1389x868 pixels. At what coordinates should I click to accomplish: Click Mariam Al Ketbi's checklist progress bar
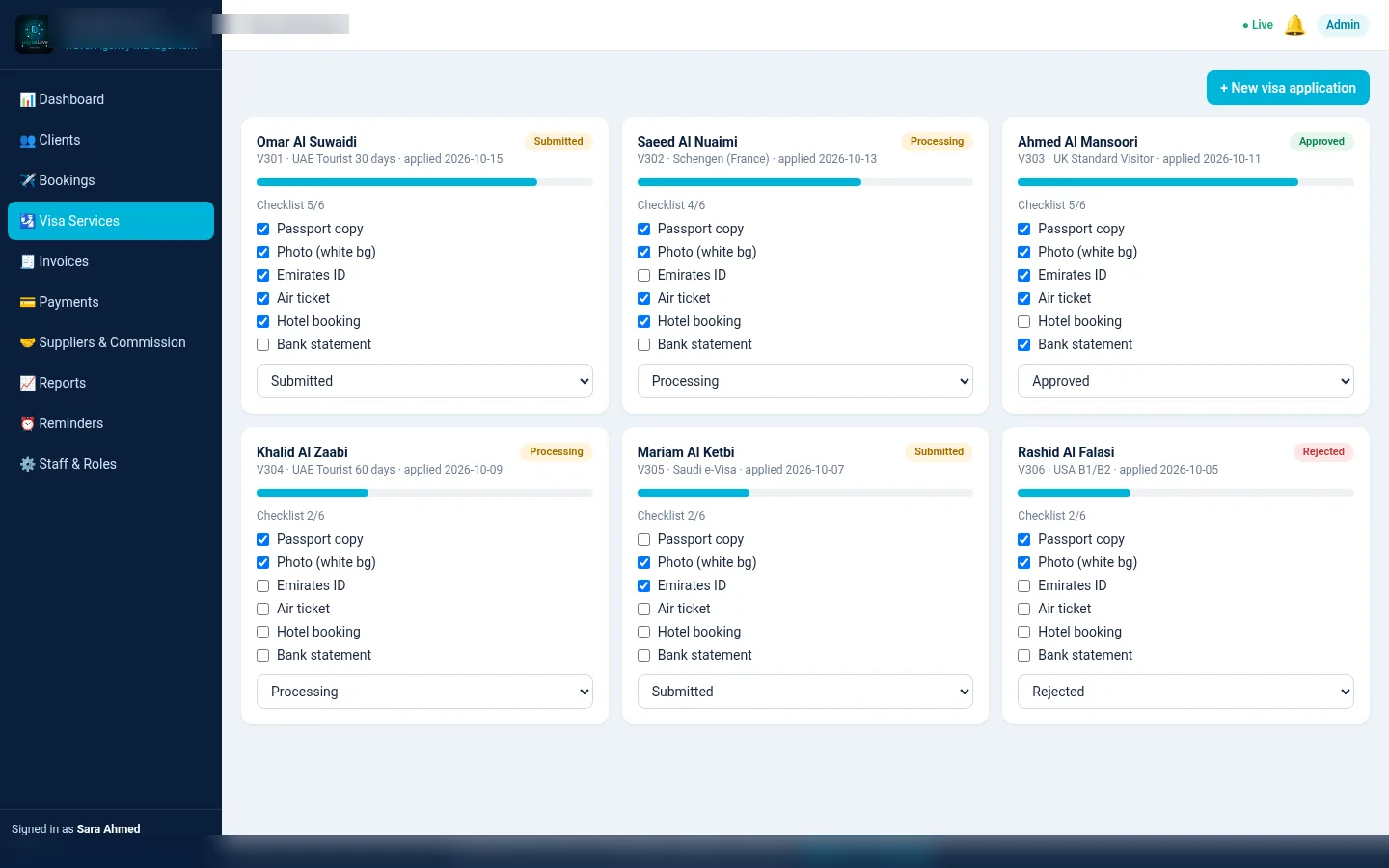coord(804,493)
